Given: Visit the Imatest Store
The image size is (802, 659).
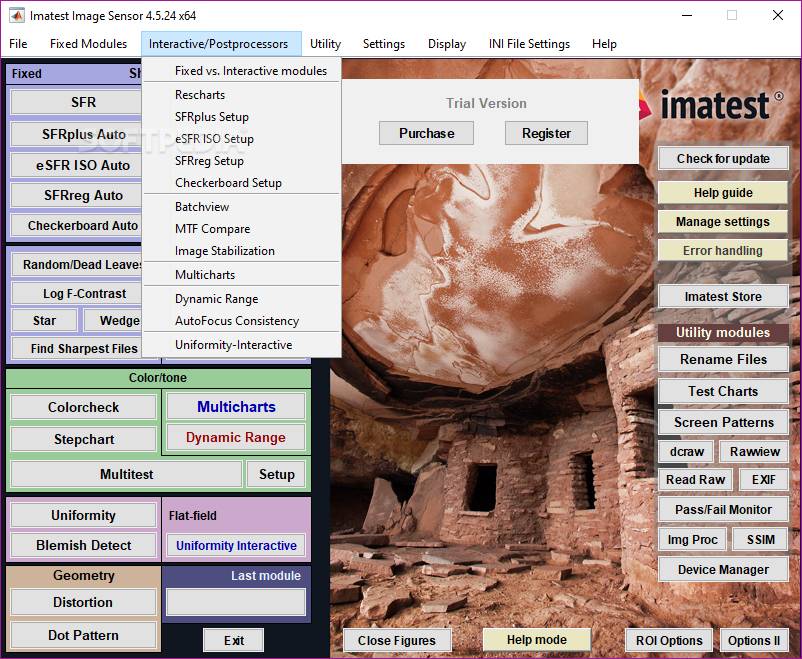Looking at the screenshot, I should [723, 296].
